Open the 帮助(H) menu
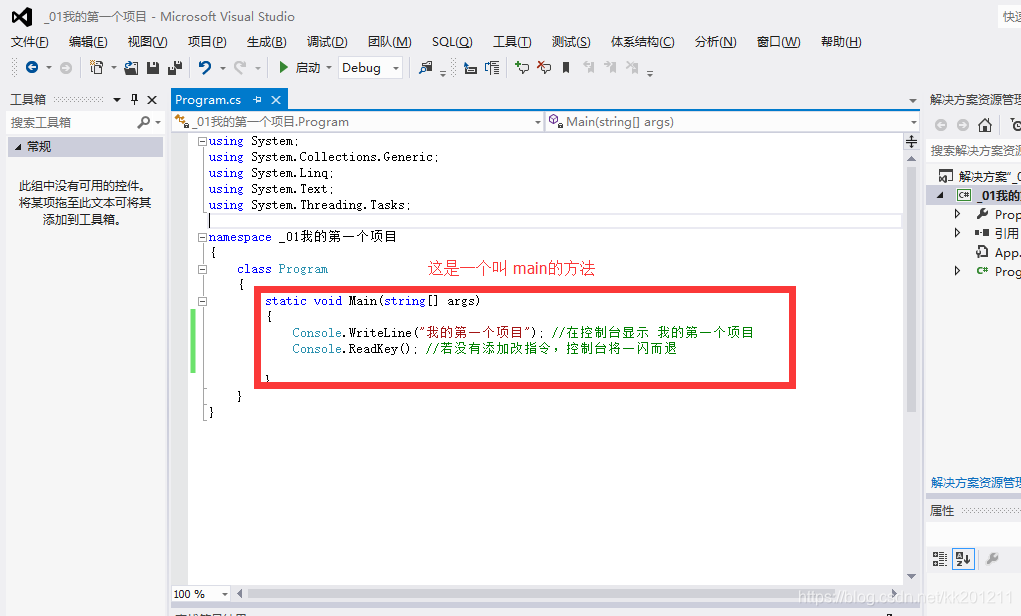 point(841,42)
